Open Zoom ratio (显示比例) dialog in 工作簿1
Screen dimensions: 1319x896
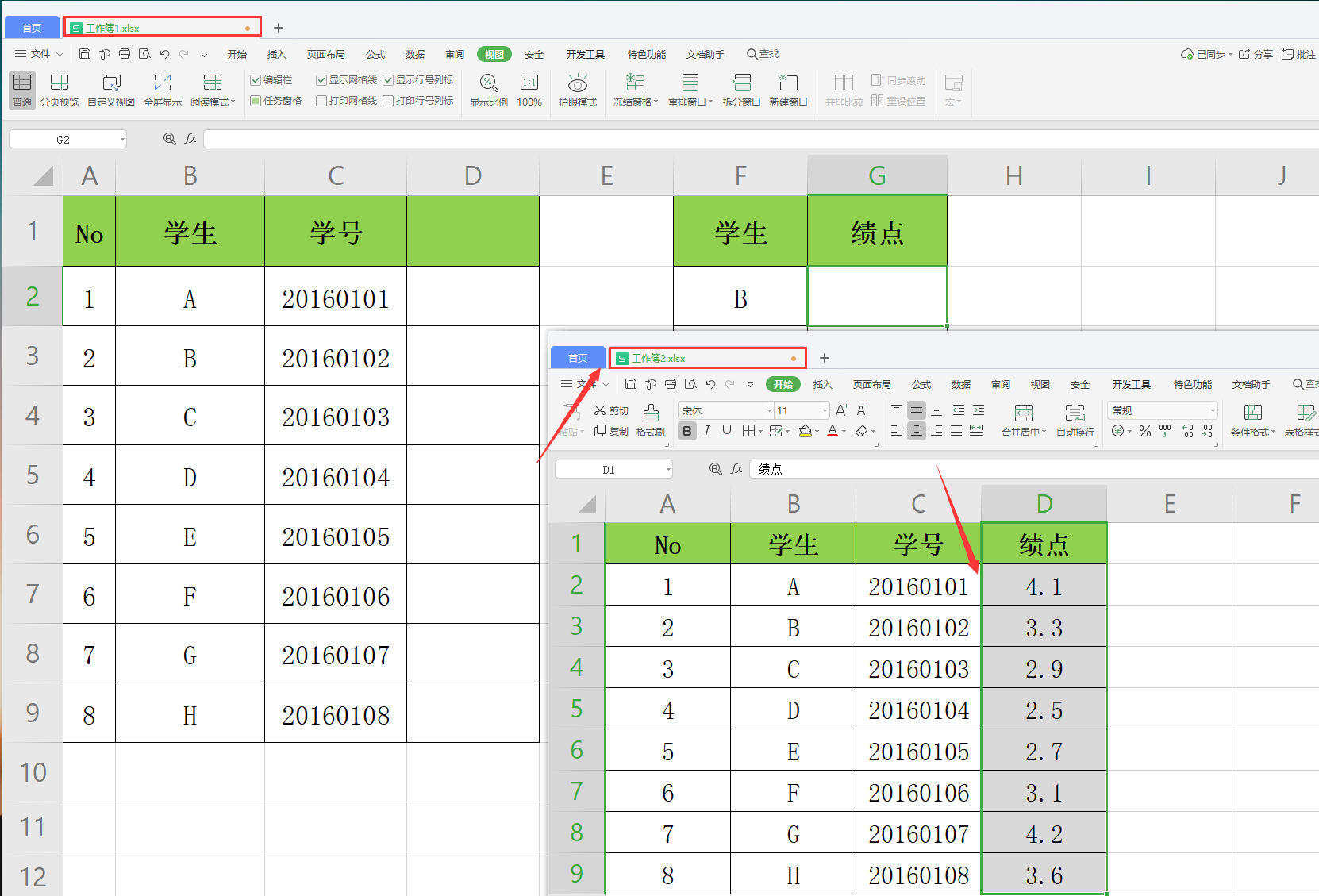[489, 90]
